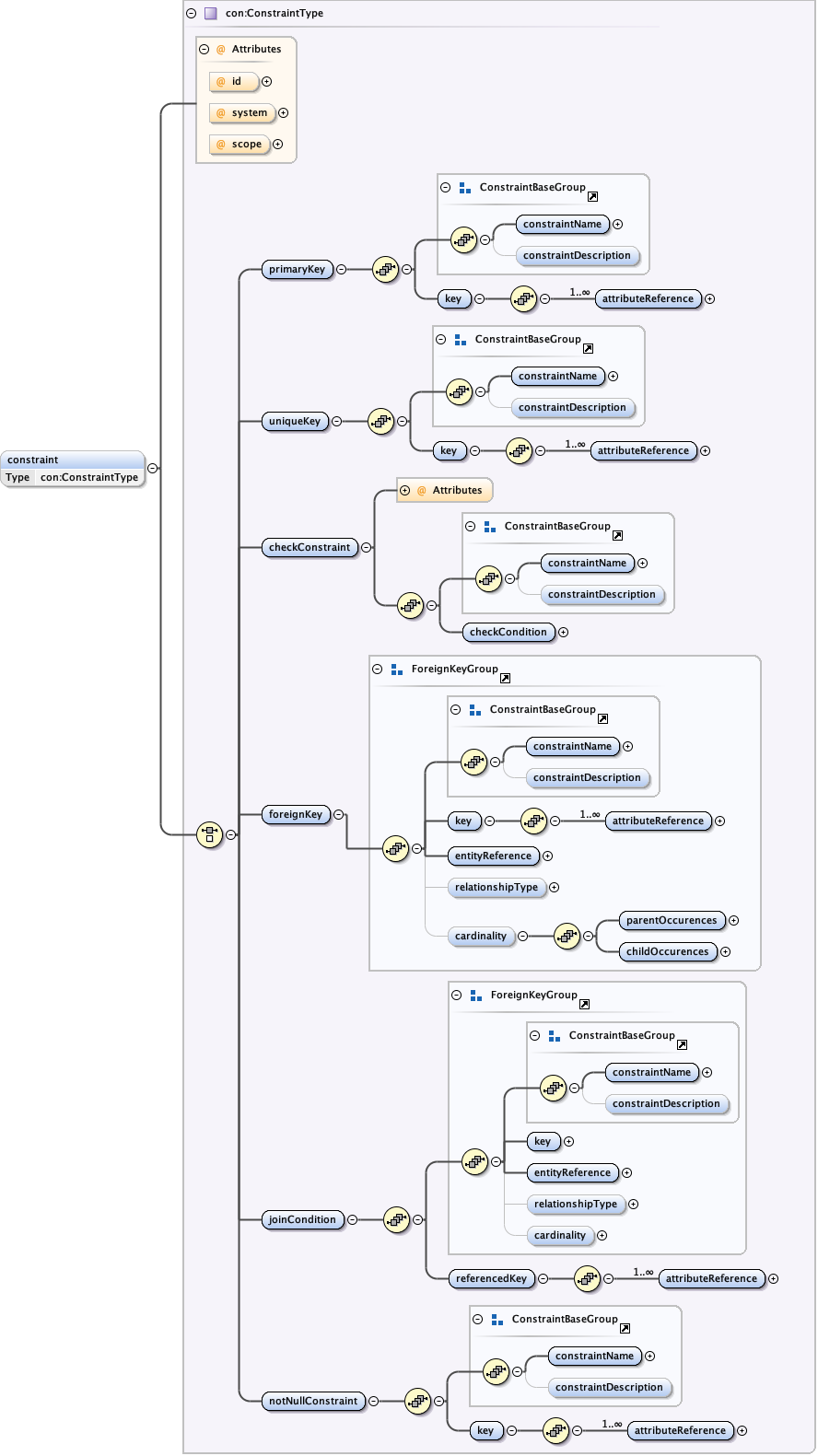Click the sequence compositor icon after primaryKey
The width and height of the screenshot is (818, 1456).
pyautogui.click(x=385, y=270)
